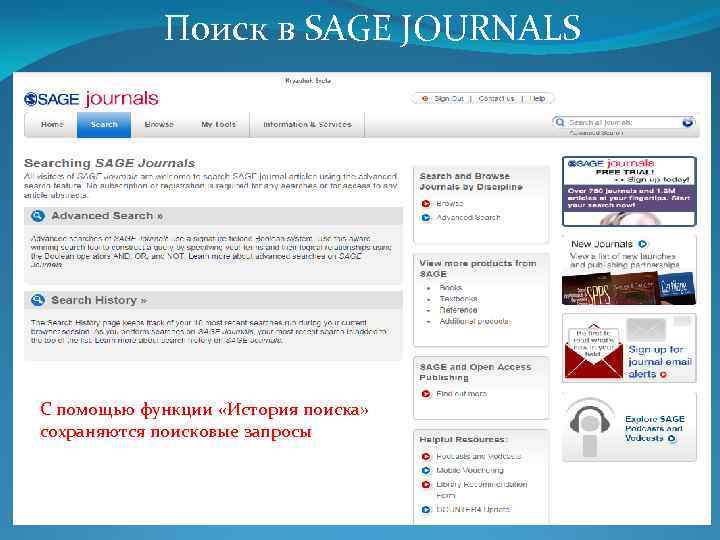This screenshot has height=540, width=720.
Task: Click Learn more about advanced searches
Action: point(275,256)
